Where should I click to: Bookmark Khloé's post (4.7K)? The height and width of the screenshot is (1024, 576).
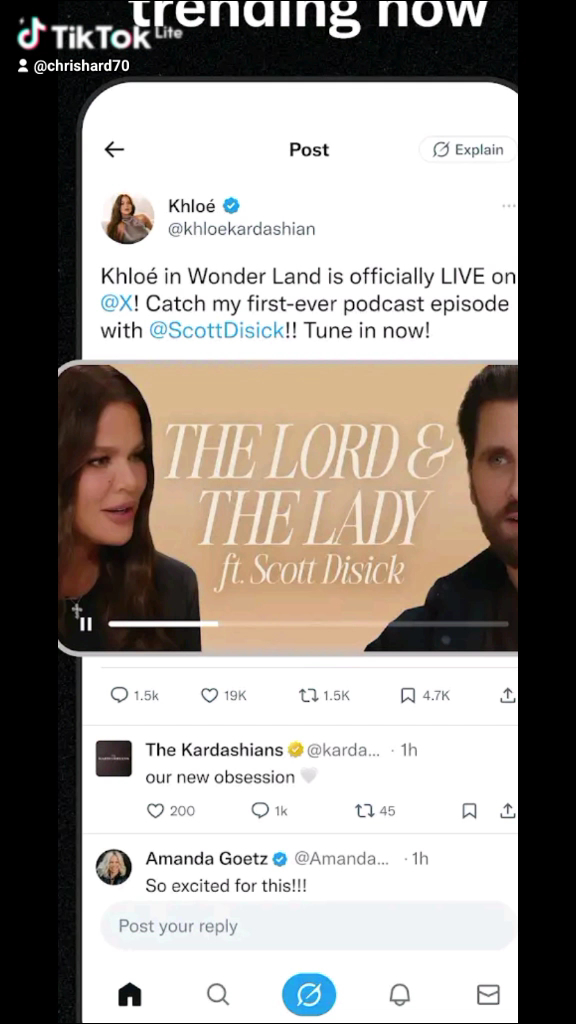pyautogui.click(x=408, y=696)
